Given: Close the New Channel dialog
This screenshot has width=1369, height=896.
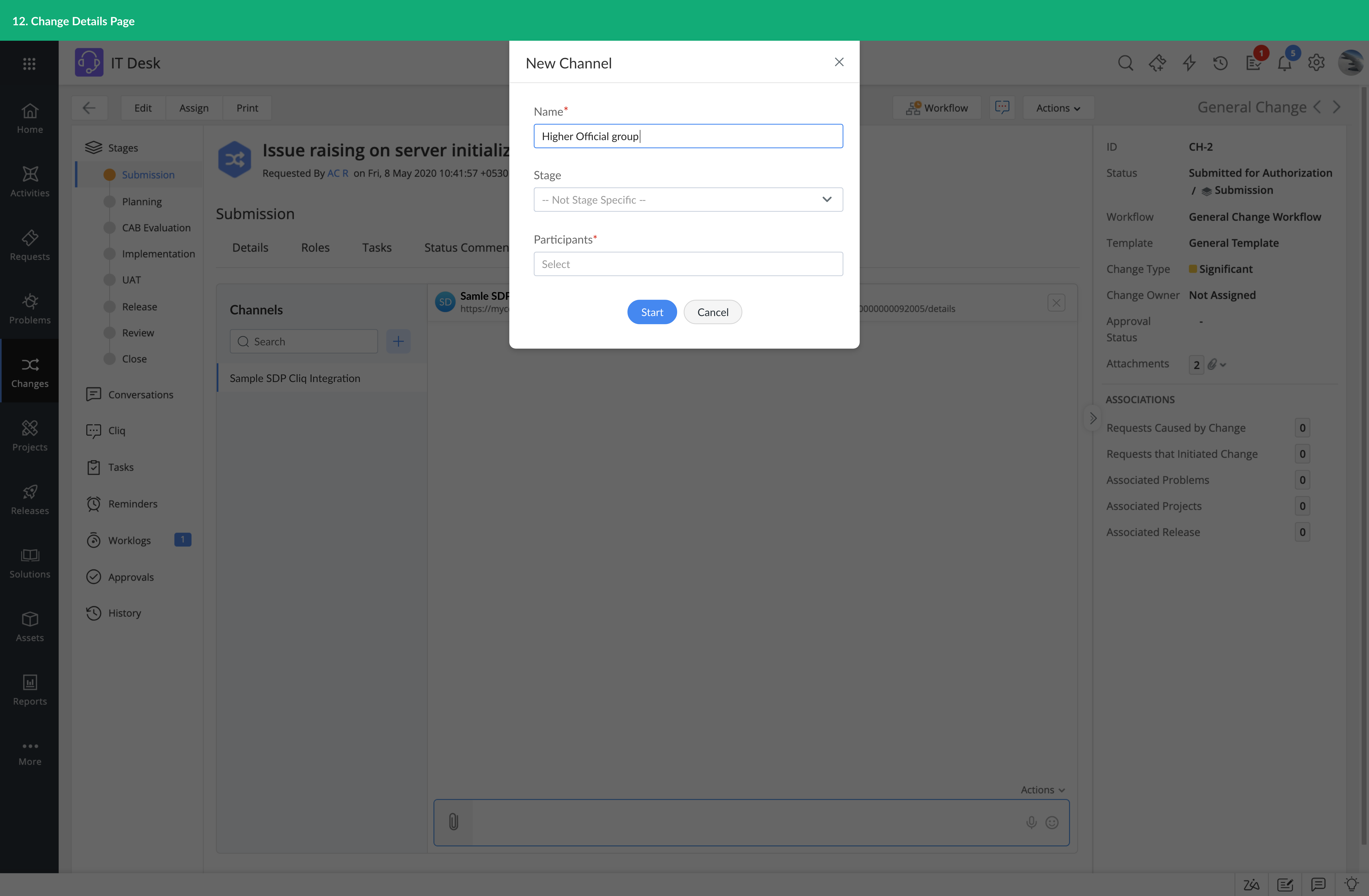Looking at the screenshot, I should (839, 62).
